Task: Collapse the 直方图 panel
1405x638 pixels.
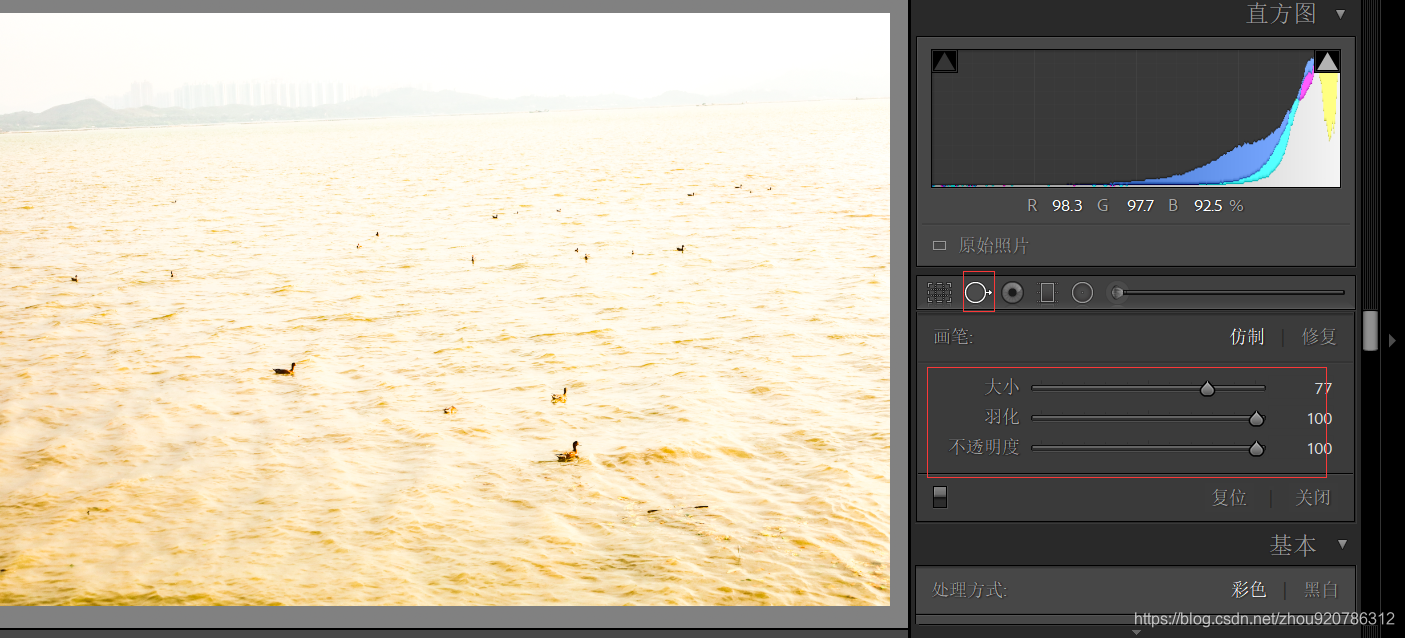Action: tap(1341, 14)
